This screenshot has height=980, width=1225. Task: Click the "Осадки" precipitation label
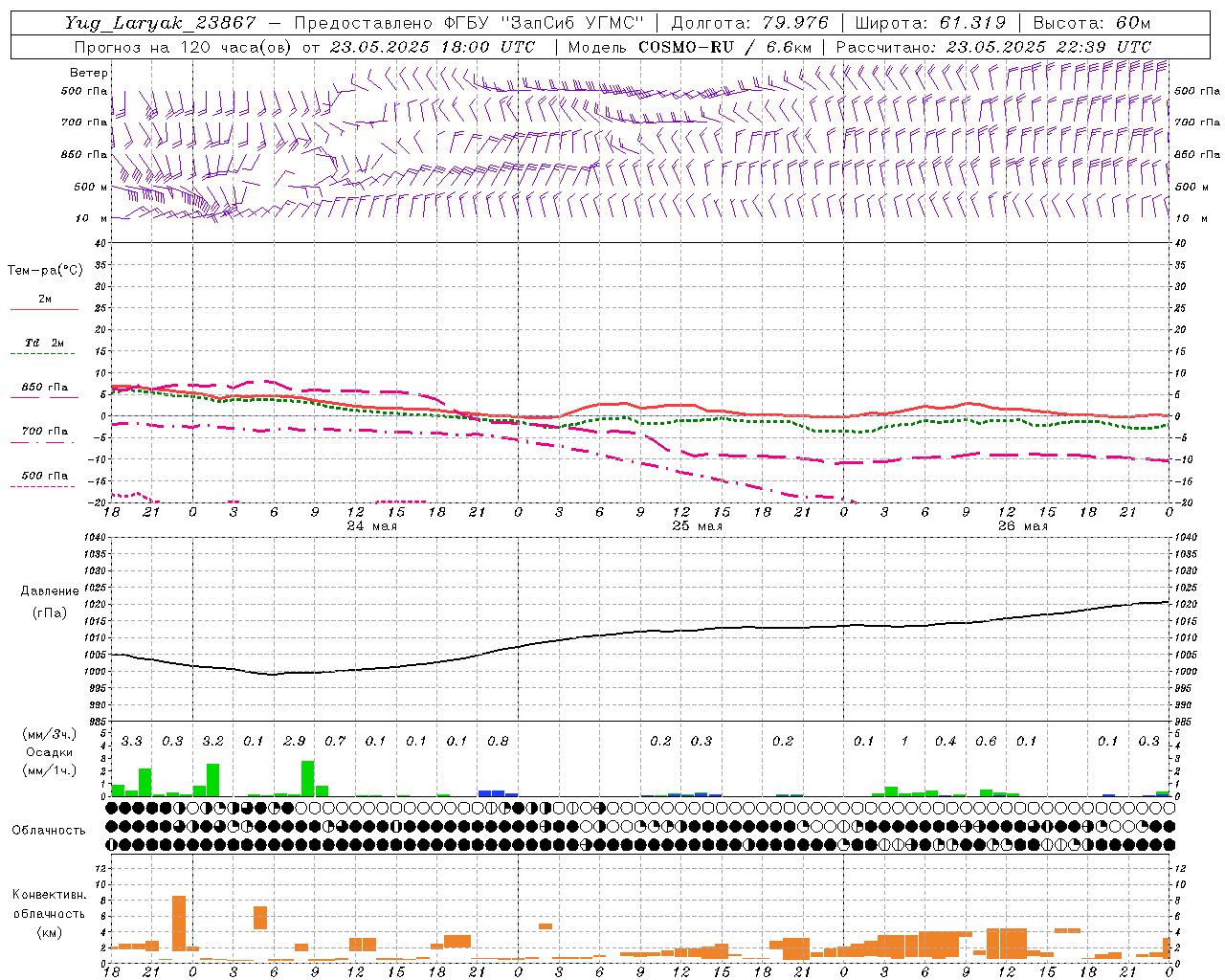[x=49, y=752]
